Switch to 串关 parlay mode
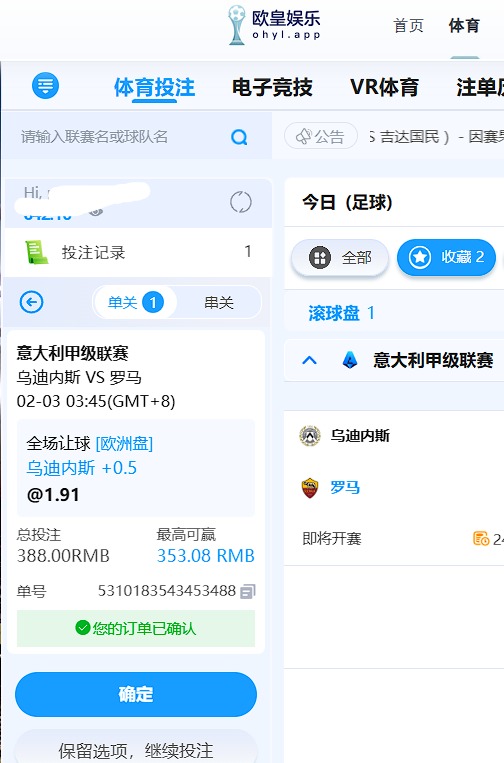The height and width of the screenshot is (763, 504). pyautogui.click(x=219, y=303)
